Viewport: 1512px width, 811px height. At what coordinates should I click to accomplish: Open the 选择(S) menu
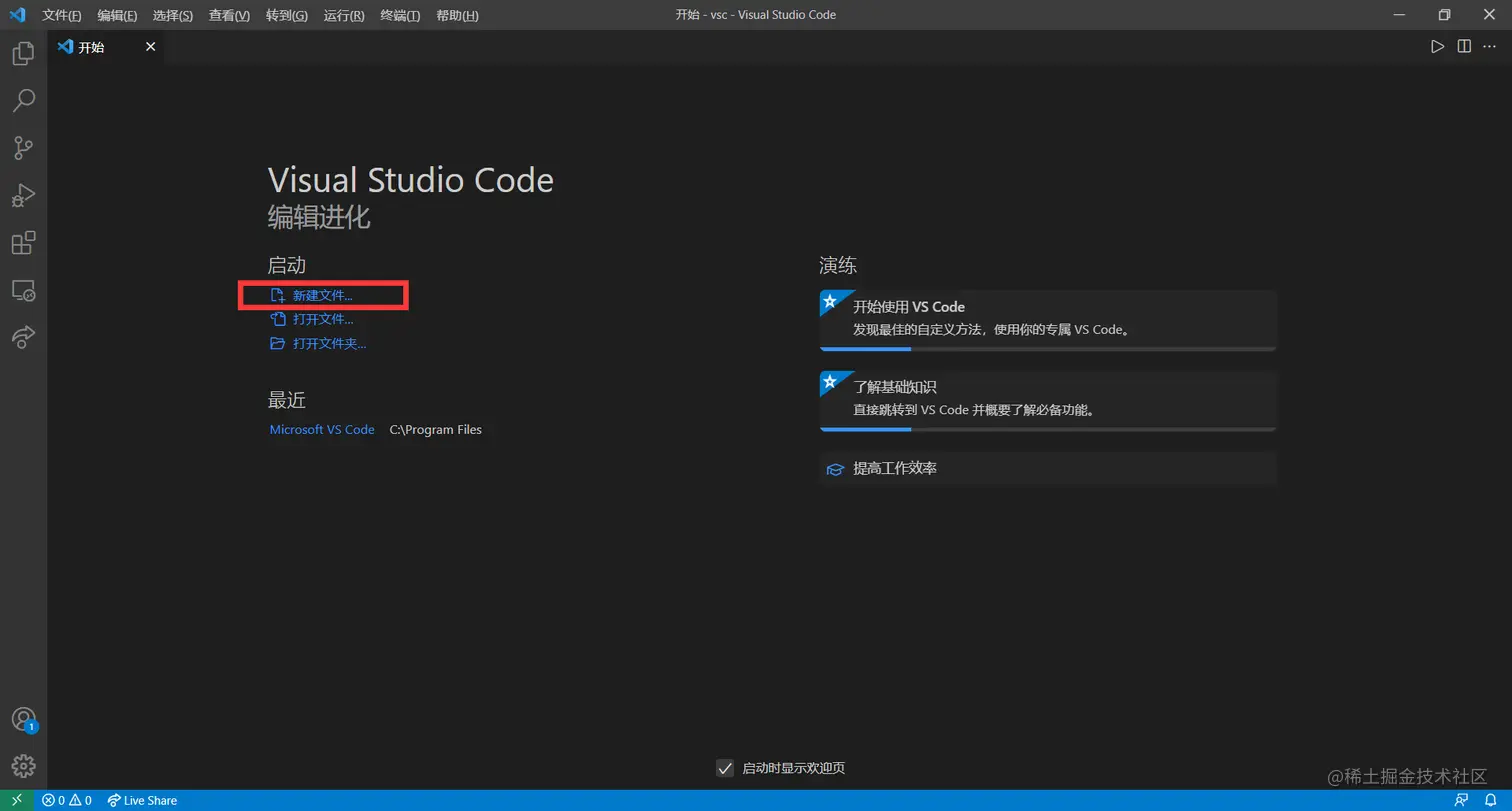tap(173, 15)
